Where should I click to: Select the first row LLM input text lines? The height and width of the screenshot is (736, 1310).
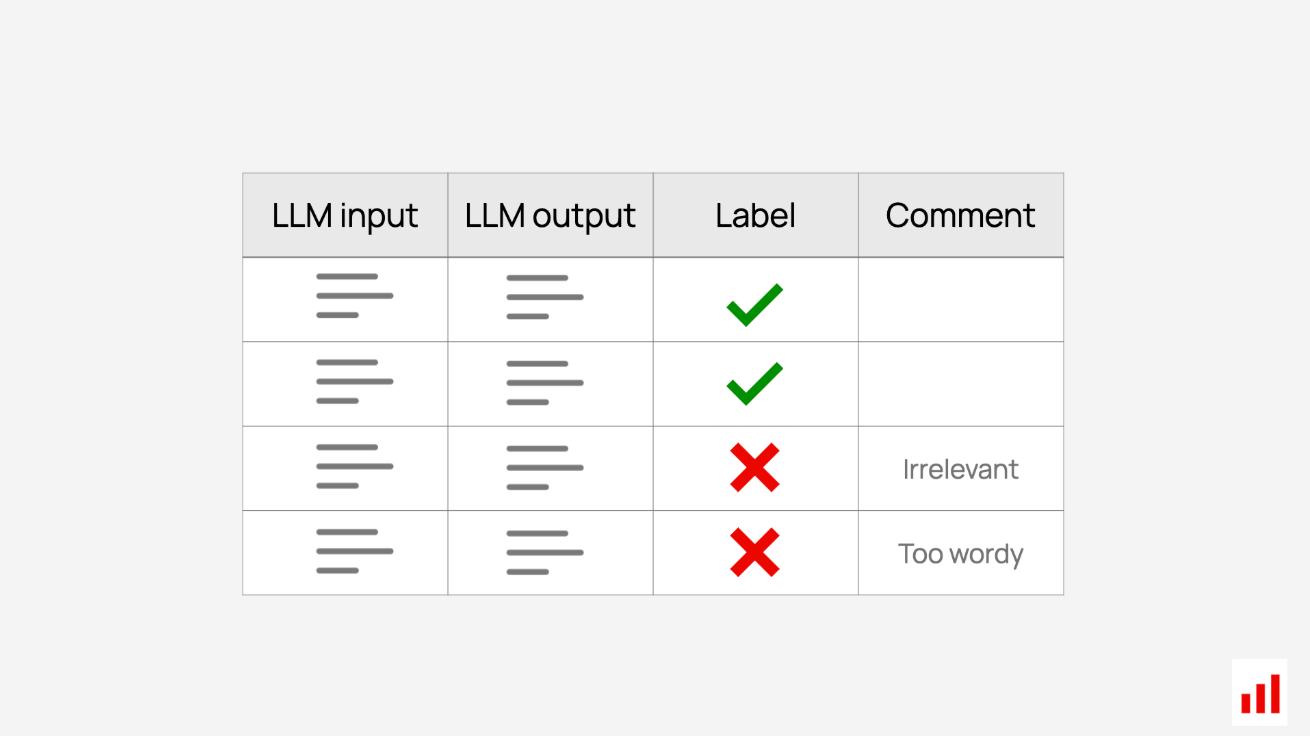coord(354,296)
